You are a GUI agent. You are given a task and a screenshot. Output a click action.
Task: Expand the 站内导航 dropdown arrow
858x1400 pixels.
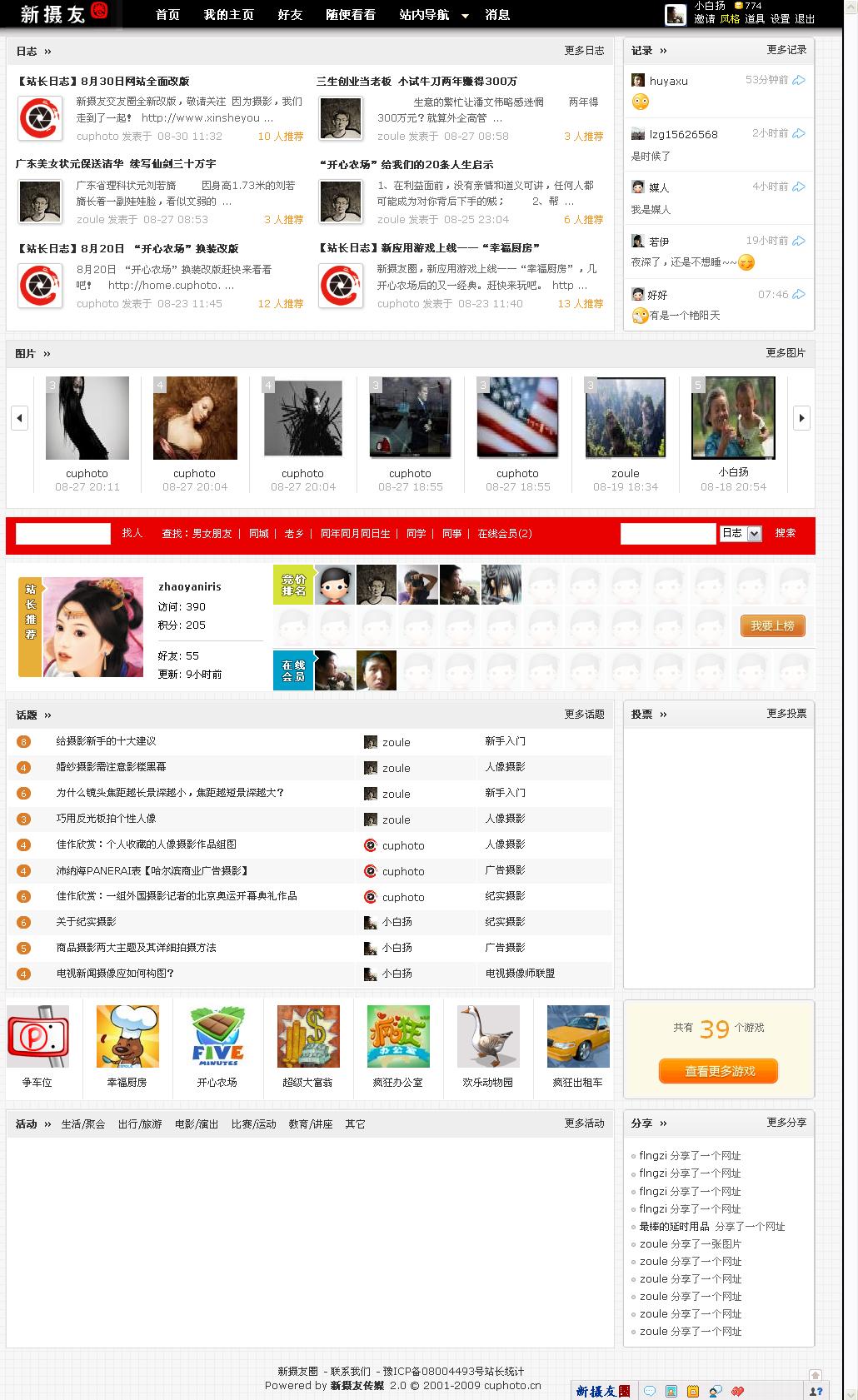pyautogui.click(x=465, y=16)
